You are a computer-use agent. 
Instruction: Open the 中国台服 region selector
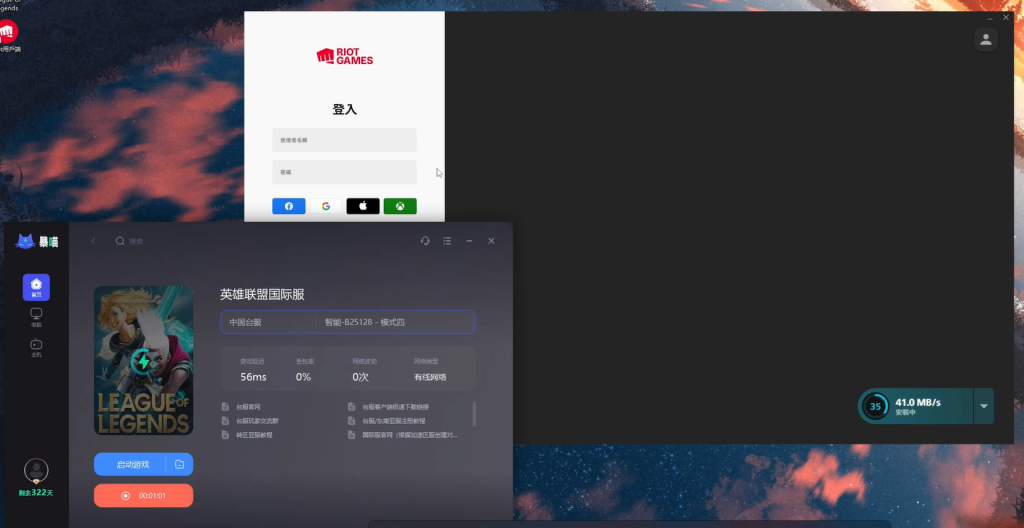tap(268, 322)
